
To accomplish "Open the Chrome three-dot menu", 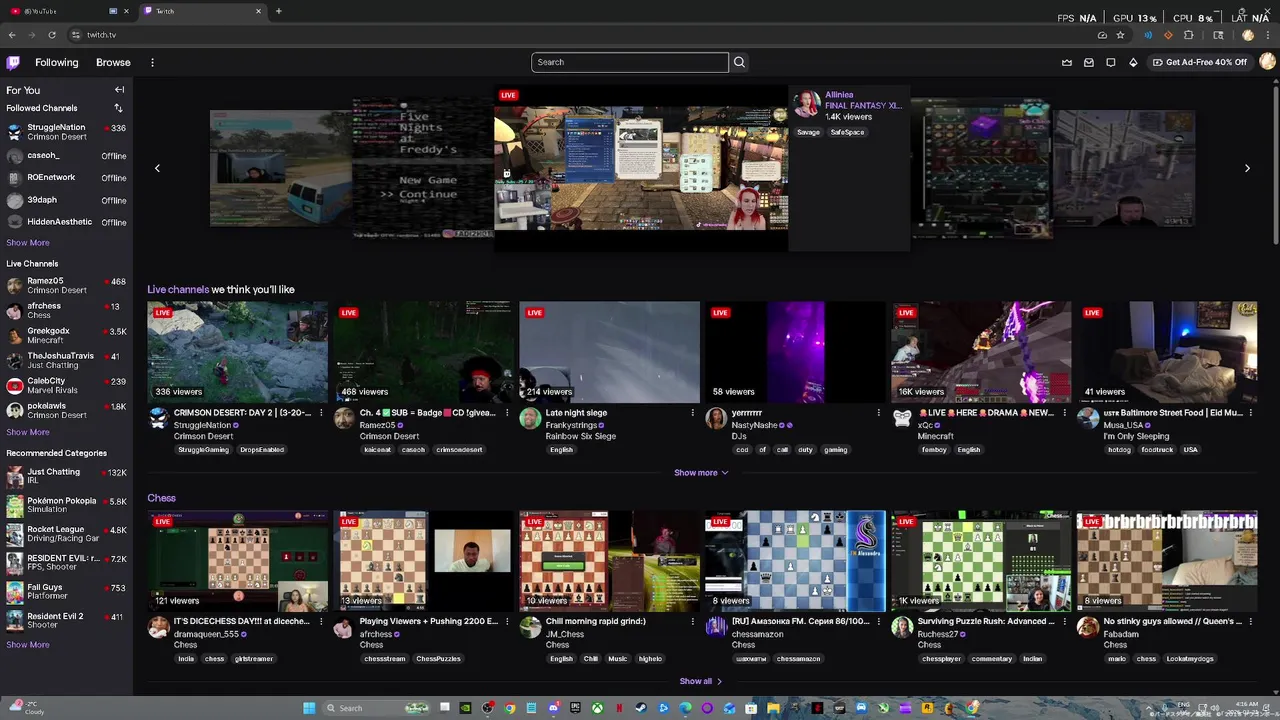I will tap(1268, 35).
